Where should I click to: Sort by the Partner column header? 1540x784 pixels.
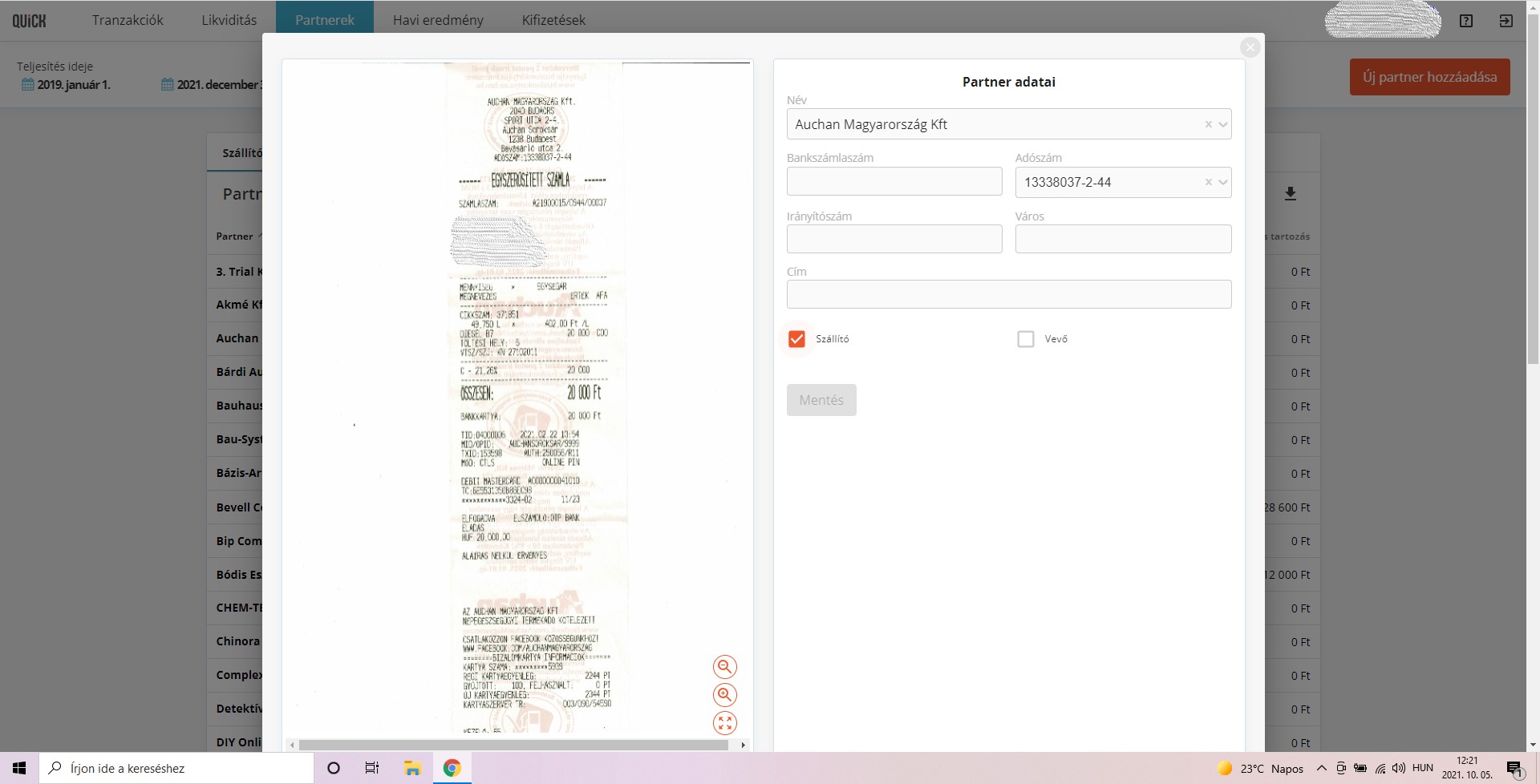click(234, 236)
